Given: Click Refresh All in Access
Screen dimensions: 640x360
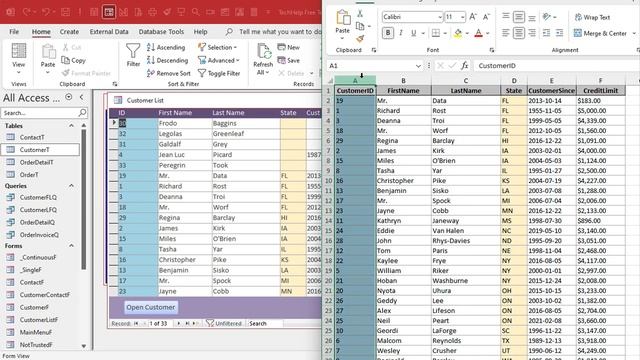Looking at the screenshot, I should pos(263,60).
